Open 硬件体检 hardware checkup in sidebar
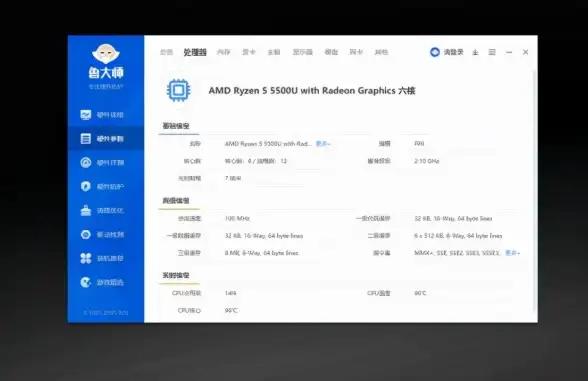Screen dimensions: 588x381 pyautogui.click(x=102, y=115)
